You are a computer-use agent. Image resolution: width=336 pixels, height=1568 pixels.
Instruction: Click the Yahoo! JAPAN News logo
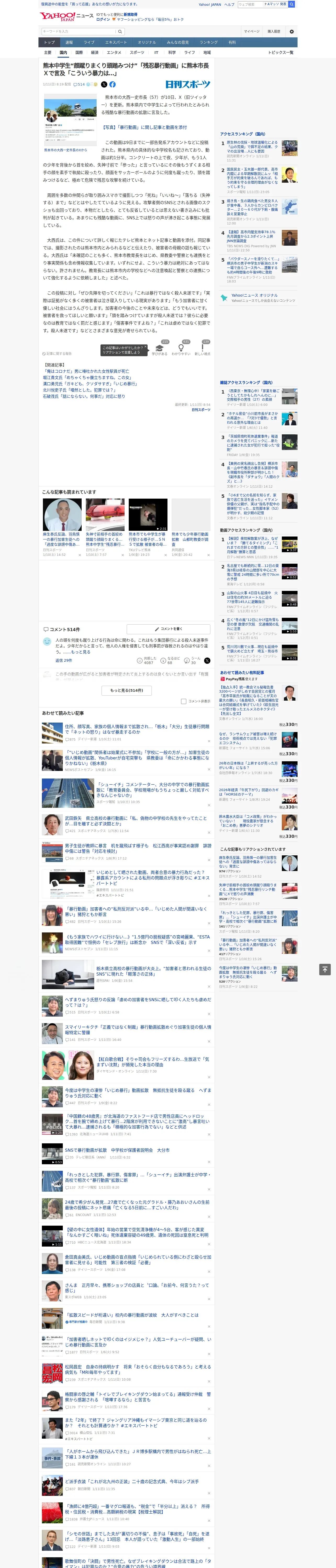(x=67, y=16)
